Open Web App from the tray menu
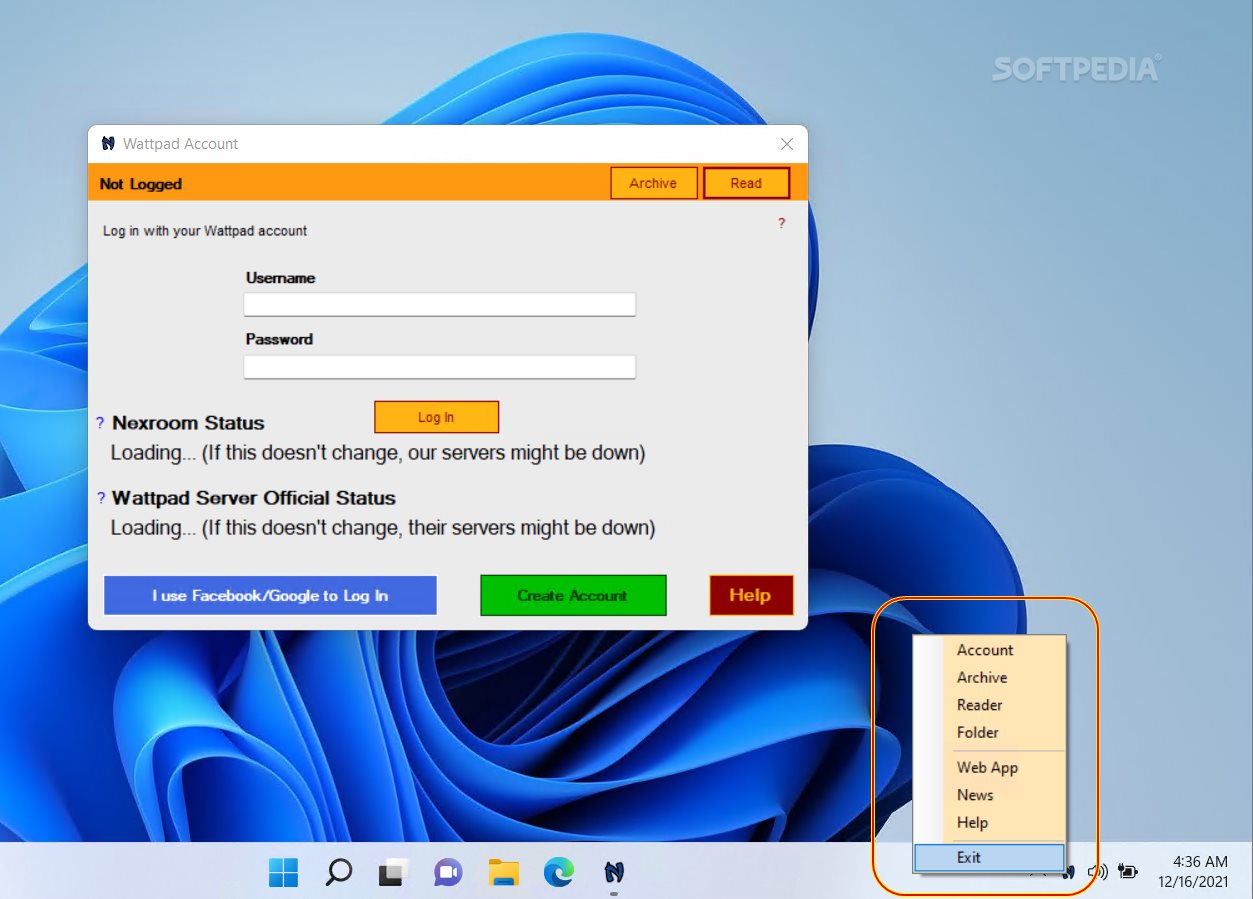Viewport: 1253px width, 899px height. click(x=987, y=768)
